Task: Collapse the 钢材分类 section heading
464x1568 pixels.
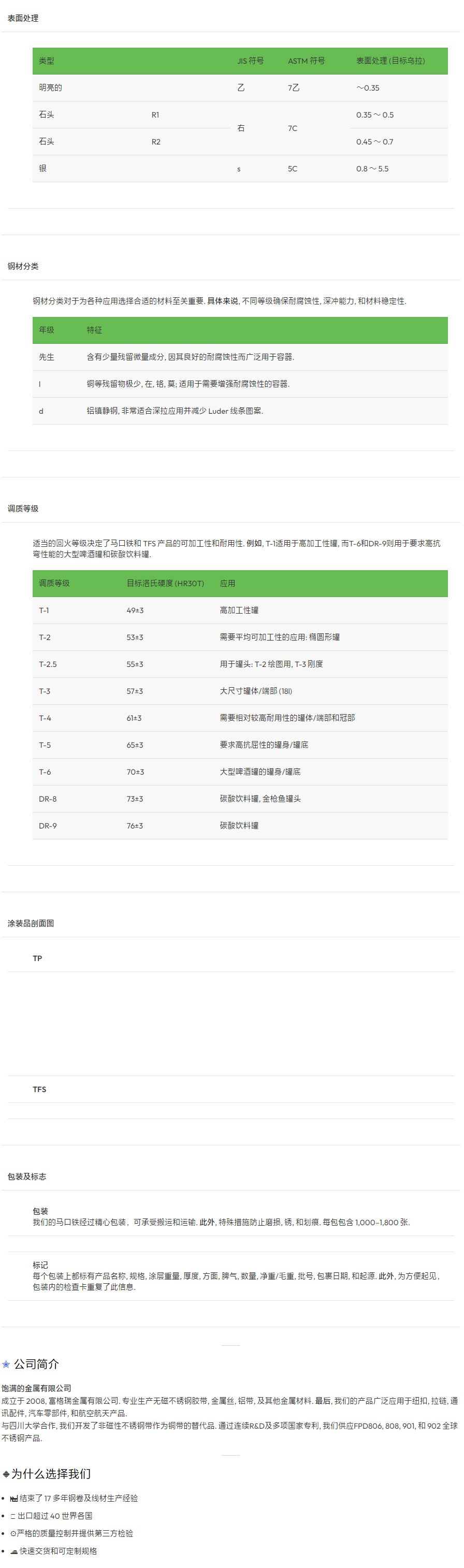Action: click(x=23, y=266)
